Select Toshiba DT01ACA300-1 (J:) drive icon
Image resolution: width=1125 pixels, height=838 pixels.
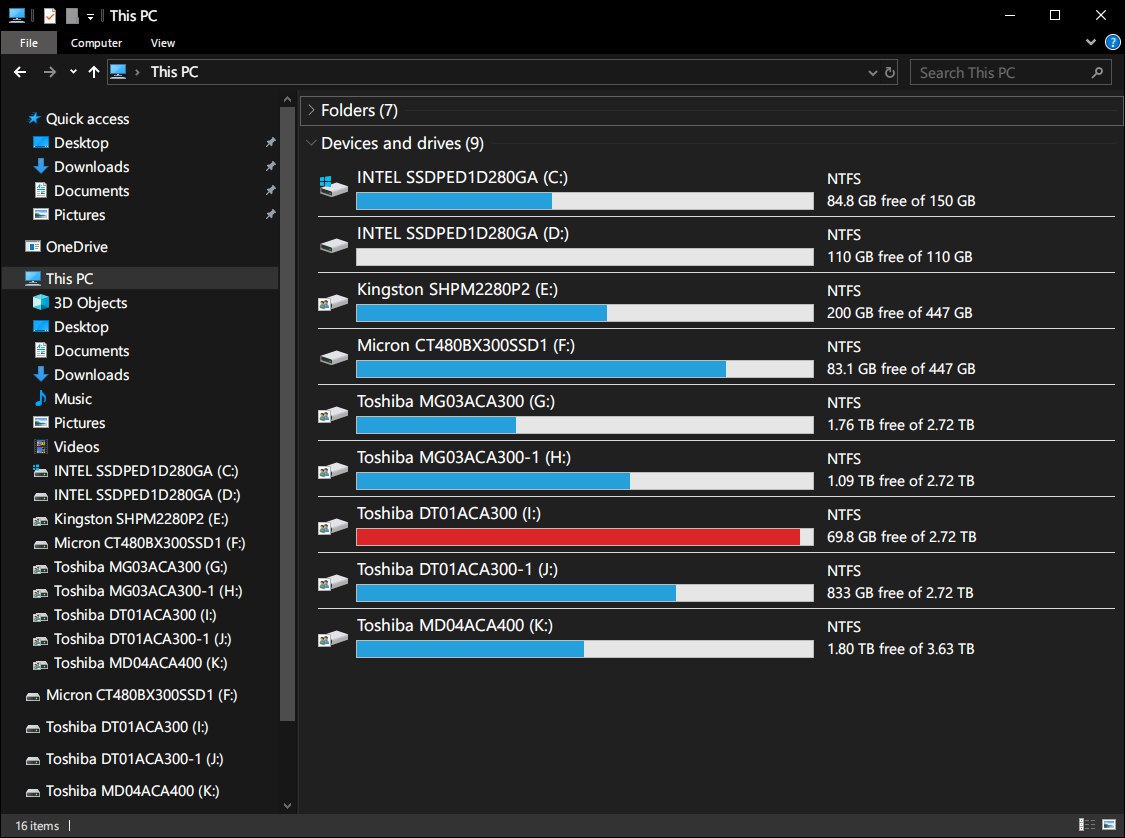pos(333,582)
